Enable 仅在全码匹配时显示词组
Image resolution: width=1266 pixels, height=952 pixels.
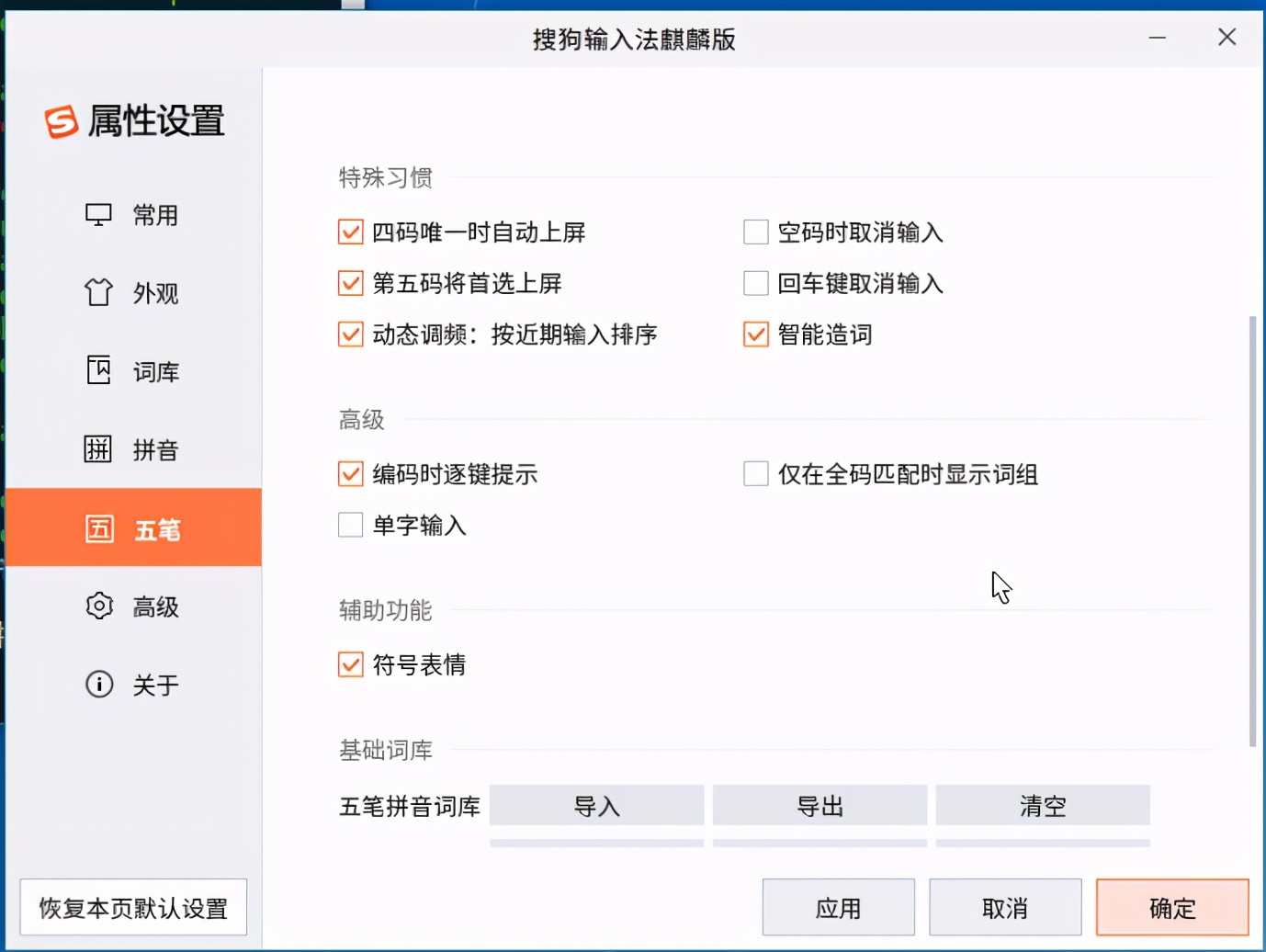pyautogui.click(x=756, y=474)
